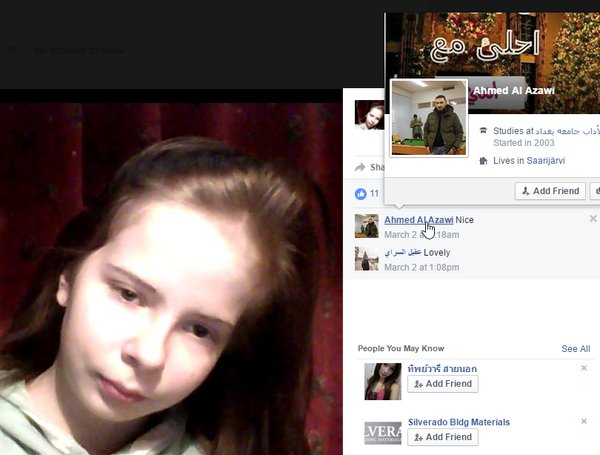
Task: Dismiss Ahmed Al Azawi's Nice comment
Action: 593,219
